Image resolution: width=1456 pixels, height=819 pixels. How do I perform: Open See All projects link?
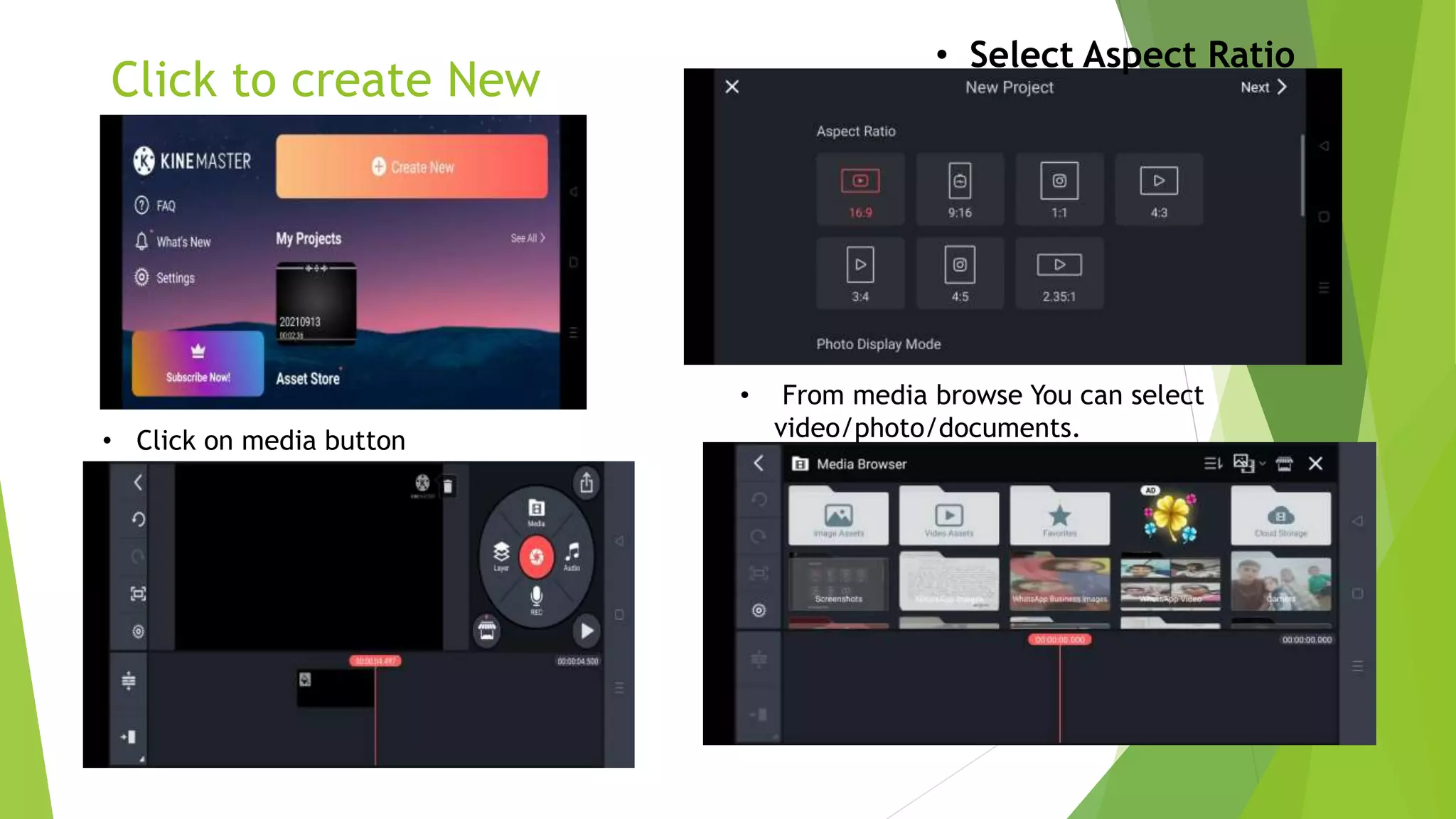tap(528, 238)
